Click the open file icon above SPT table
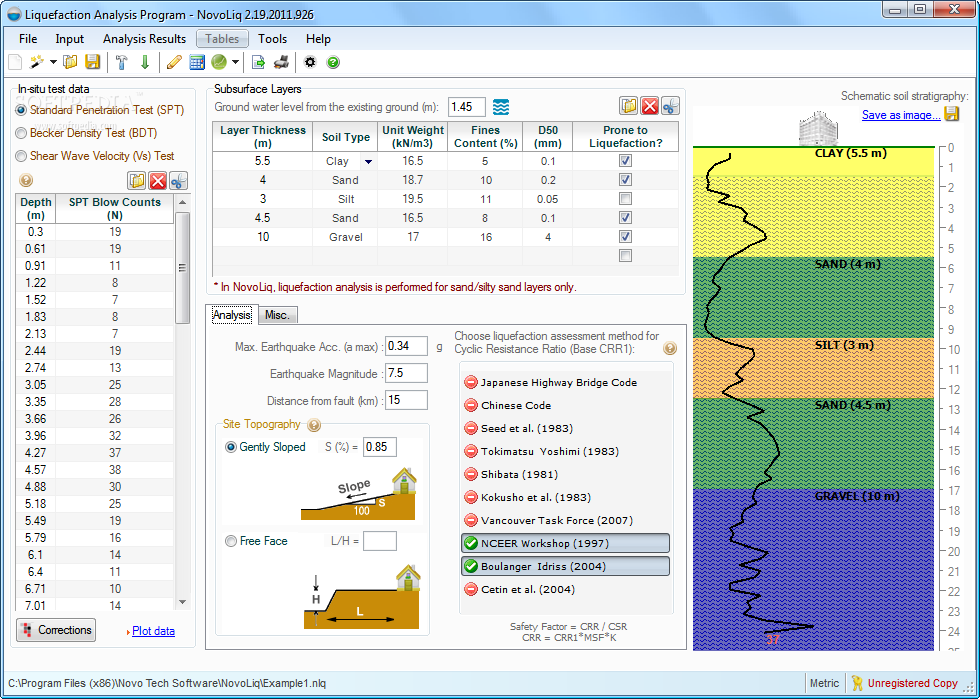980x699 pixels. point(136,181)
